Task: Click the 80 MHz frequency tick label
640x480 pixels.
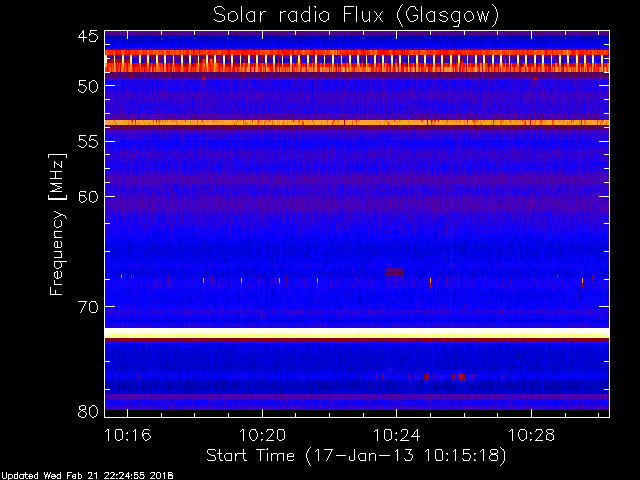Action: pos(87,411)
